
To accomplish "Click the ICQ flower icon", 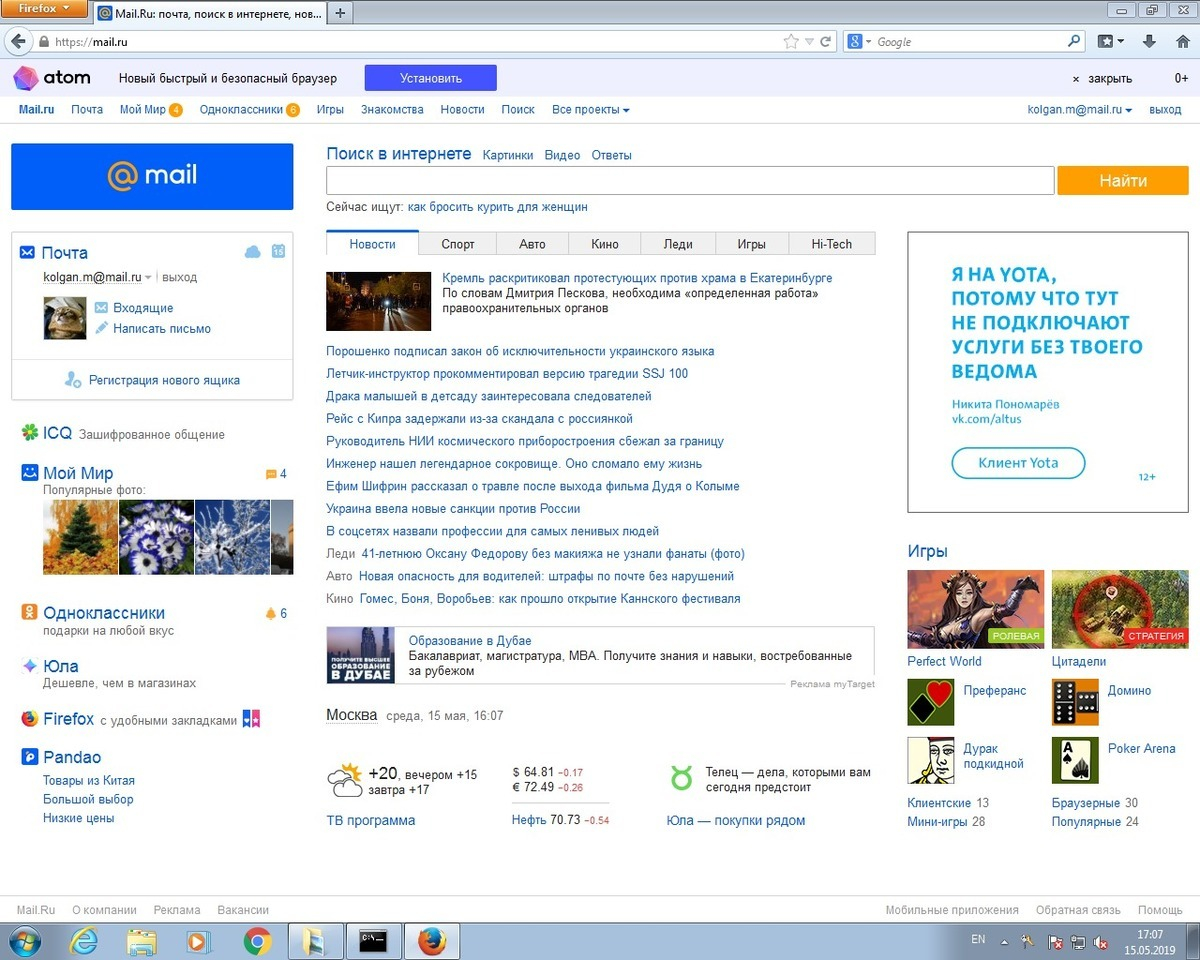I will tap(30, 433).
